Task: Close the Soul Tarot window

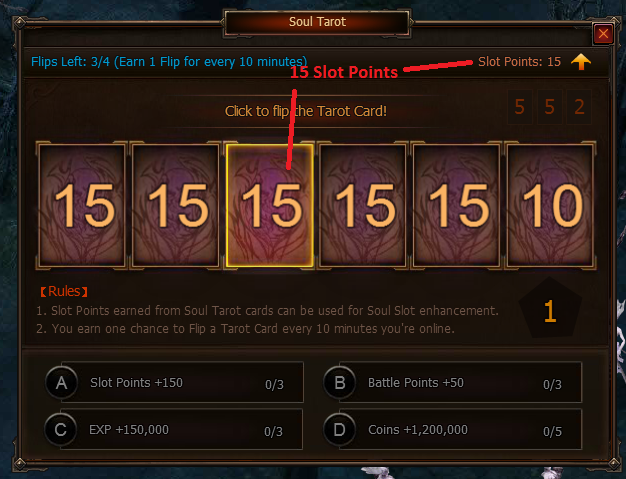Action: coord(603,34)
